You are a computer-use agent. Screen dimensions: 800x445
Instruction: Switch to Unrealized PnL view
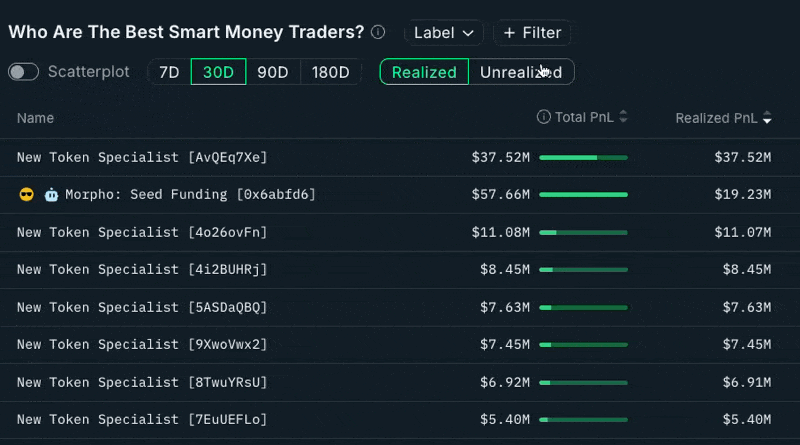[x=520, y=72]
